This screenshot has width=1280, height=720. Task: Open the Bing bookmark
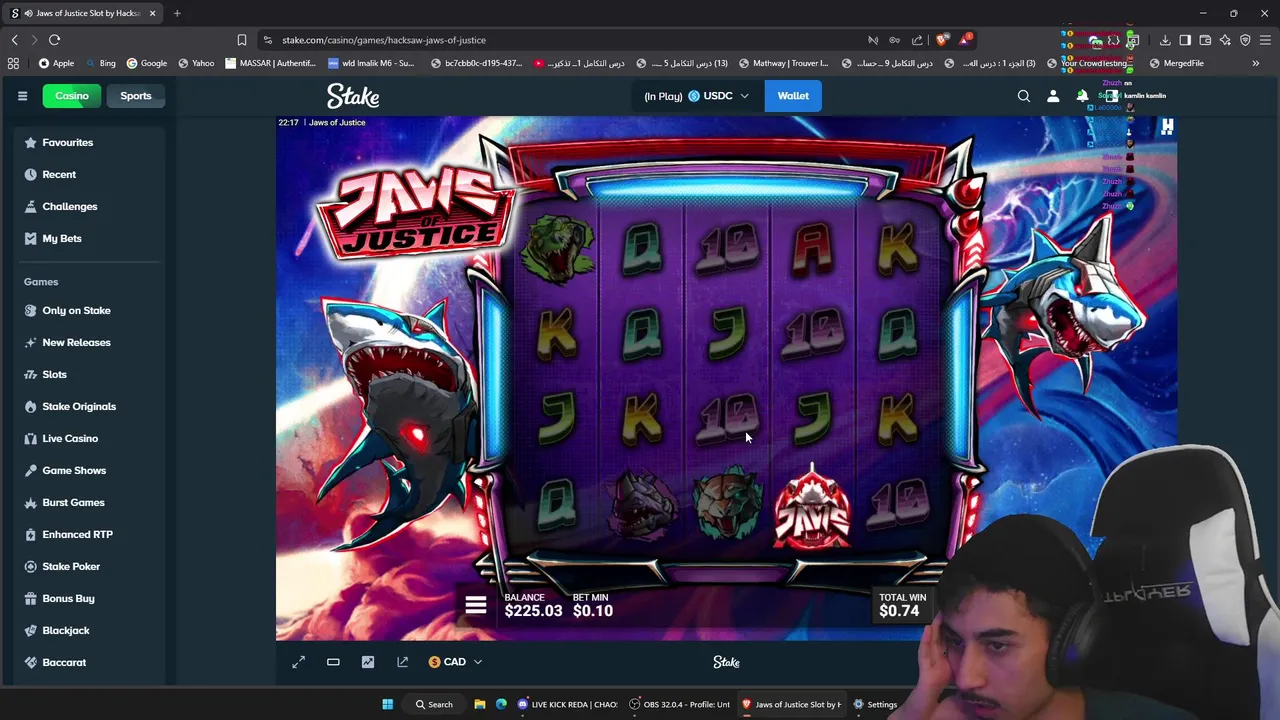pyautogui.click(x=99, y=63)
